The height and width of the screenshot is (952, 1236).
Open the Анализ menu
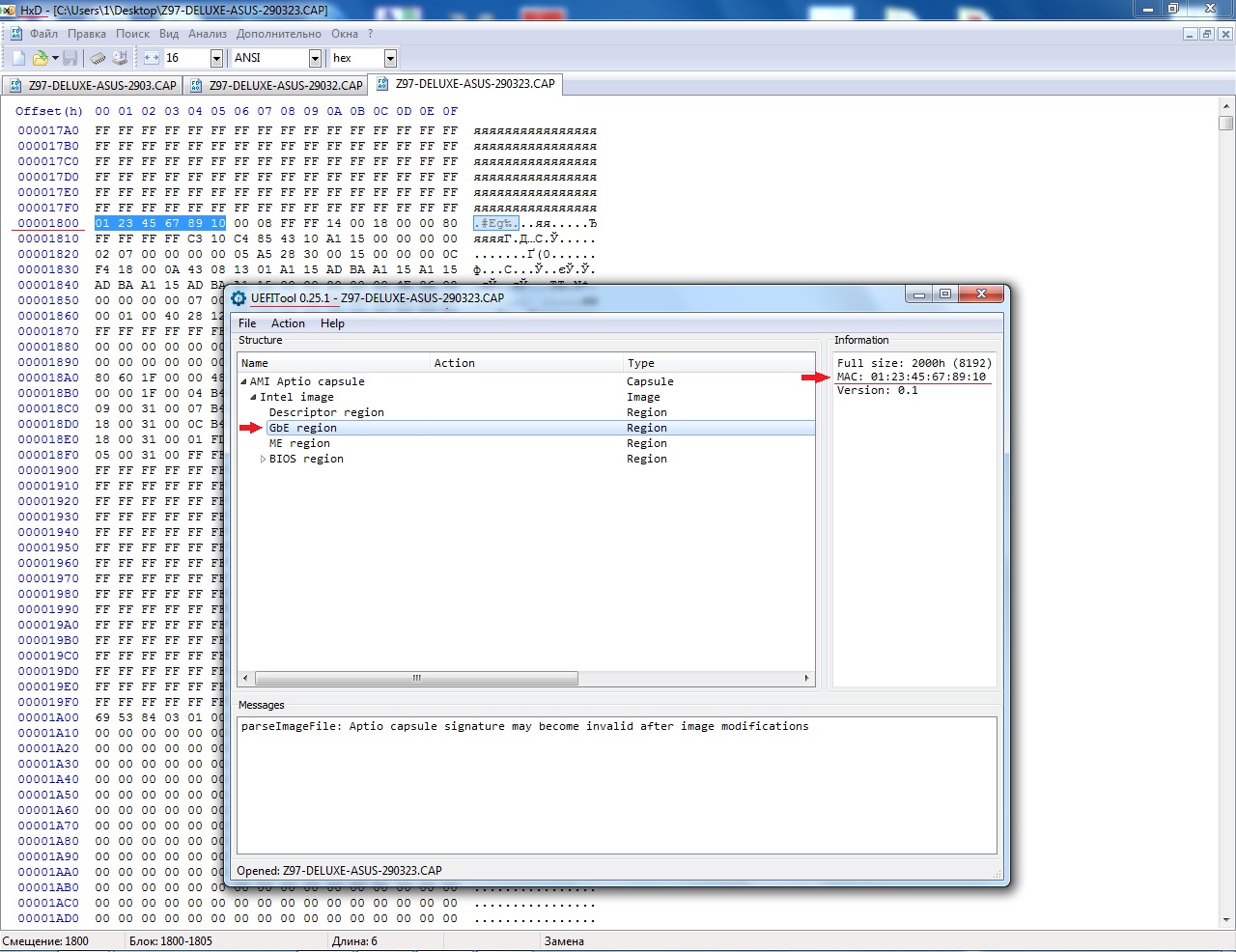click(x=208, y=33)
